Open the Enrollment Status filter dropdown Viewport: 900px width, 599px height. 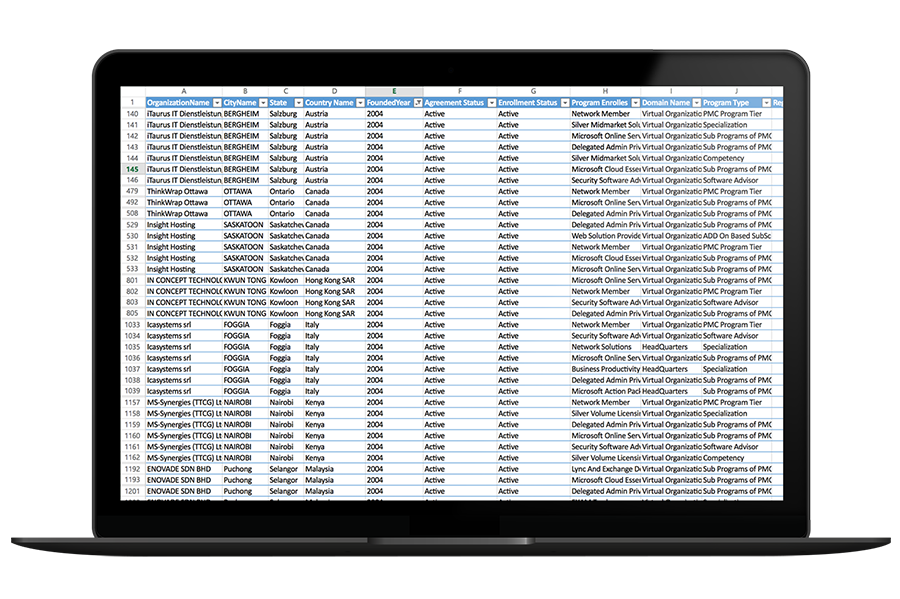pos(565,103)
